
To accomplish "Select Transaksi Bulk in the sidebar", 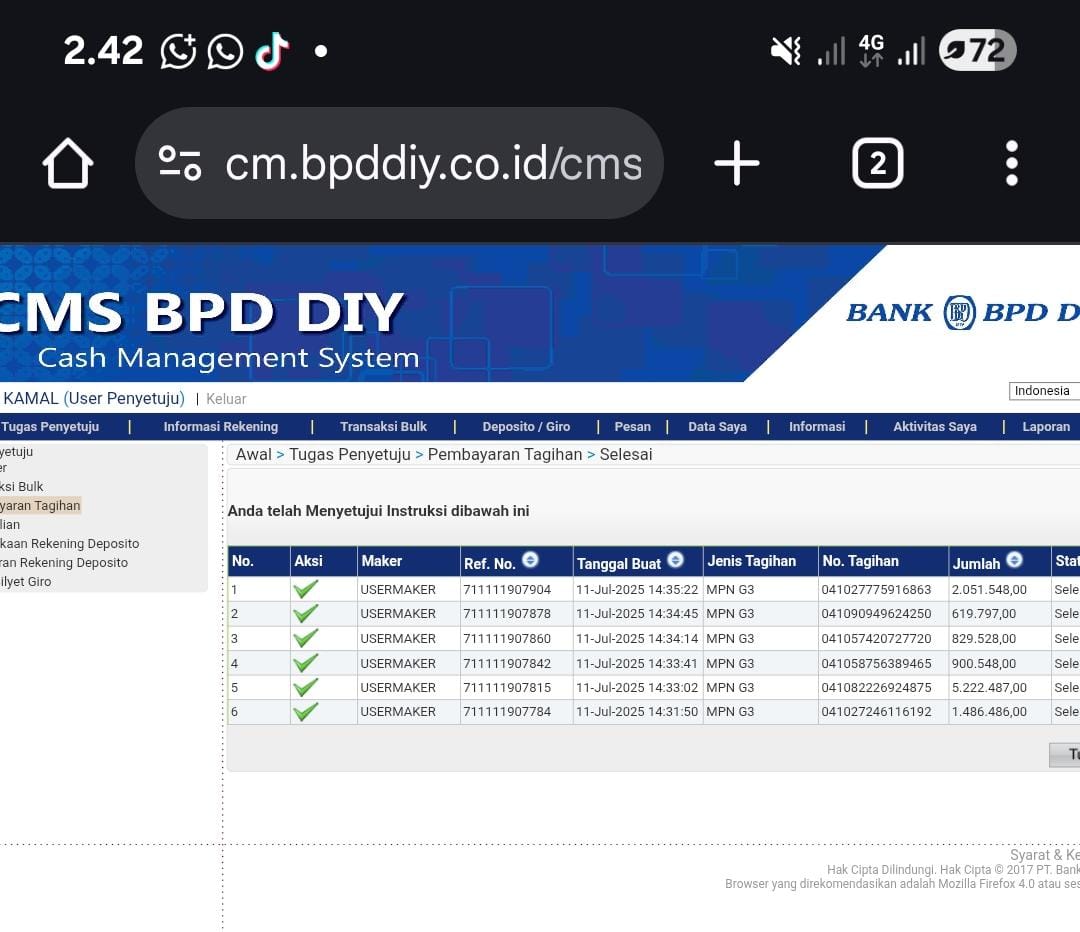I will [x=21, y=486].
